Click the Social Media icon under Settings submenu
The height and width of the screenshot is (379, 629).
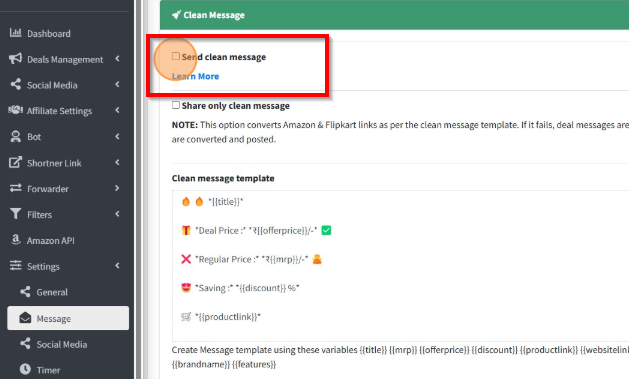tap(25, 343)
